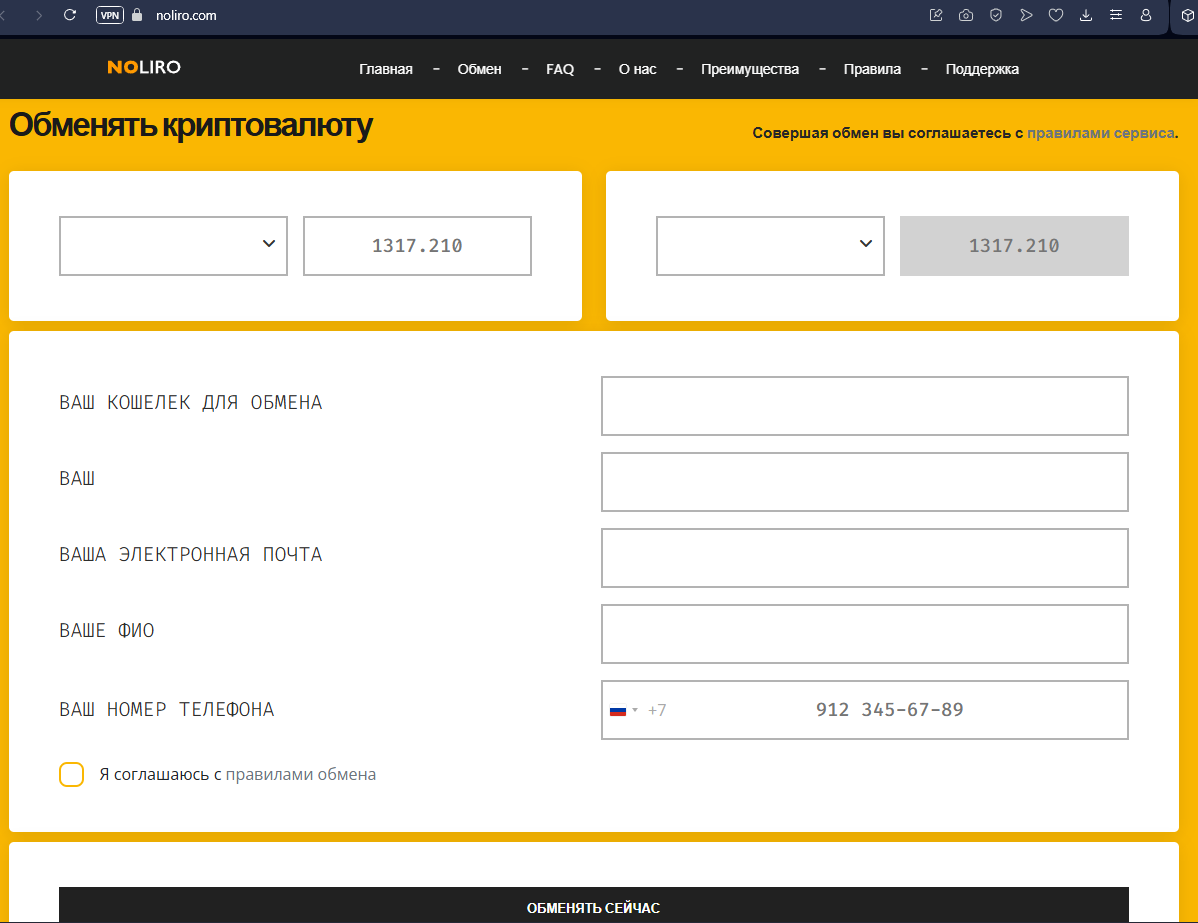Open the Protect shield icon in toolbar
This screenshot has width=1198, height=923.
[996, 15]
